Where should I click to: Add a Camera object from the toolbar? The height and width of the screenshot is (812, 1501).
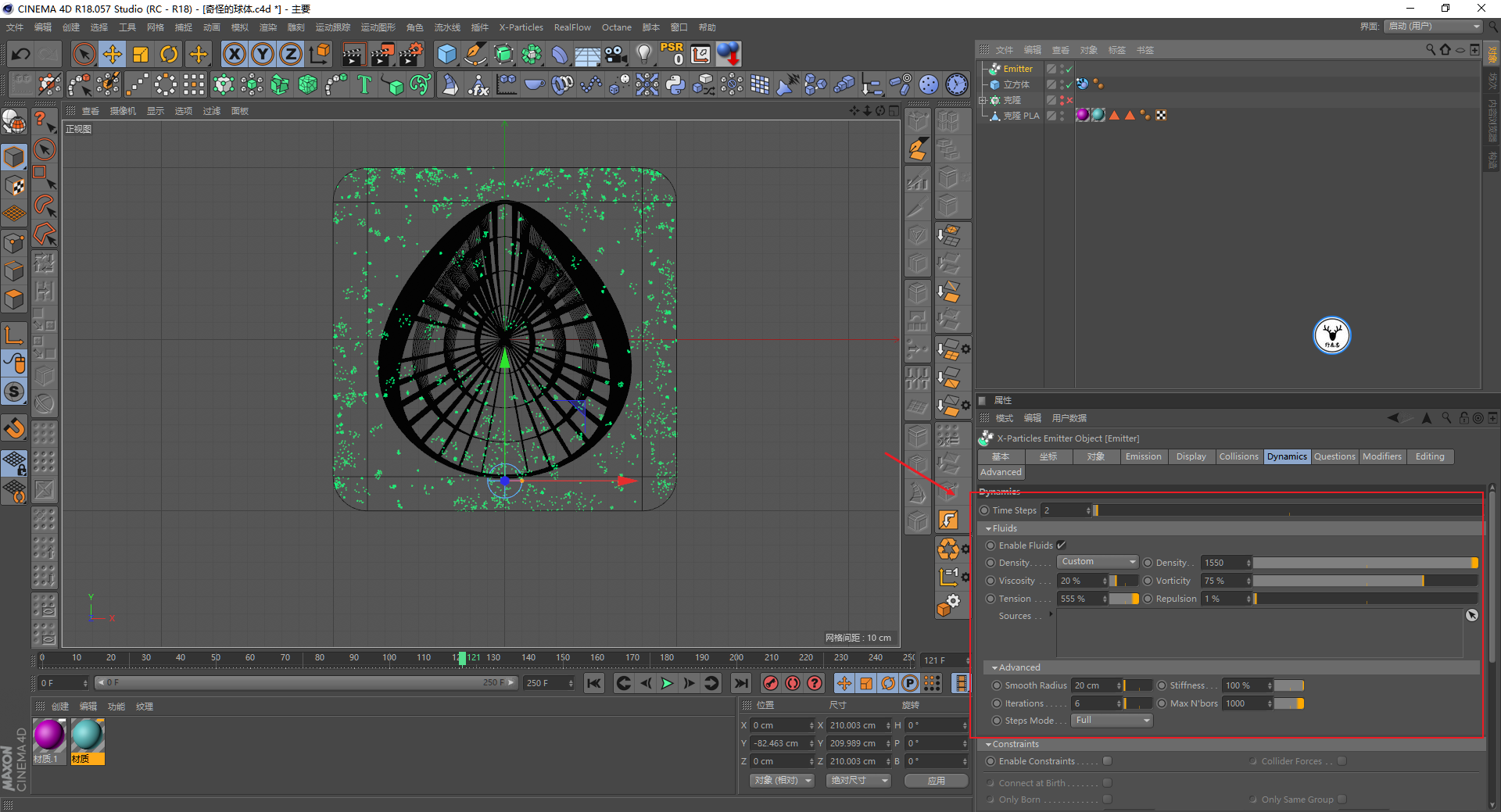pyautogui.click(x=616, y=54)
